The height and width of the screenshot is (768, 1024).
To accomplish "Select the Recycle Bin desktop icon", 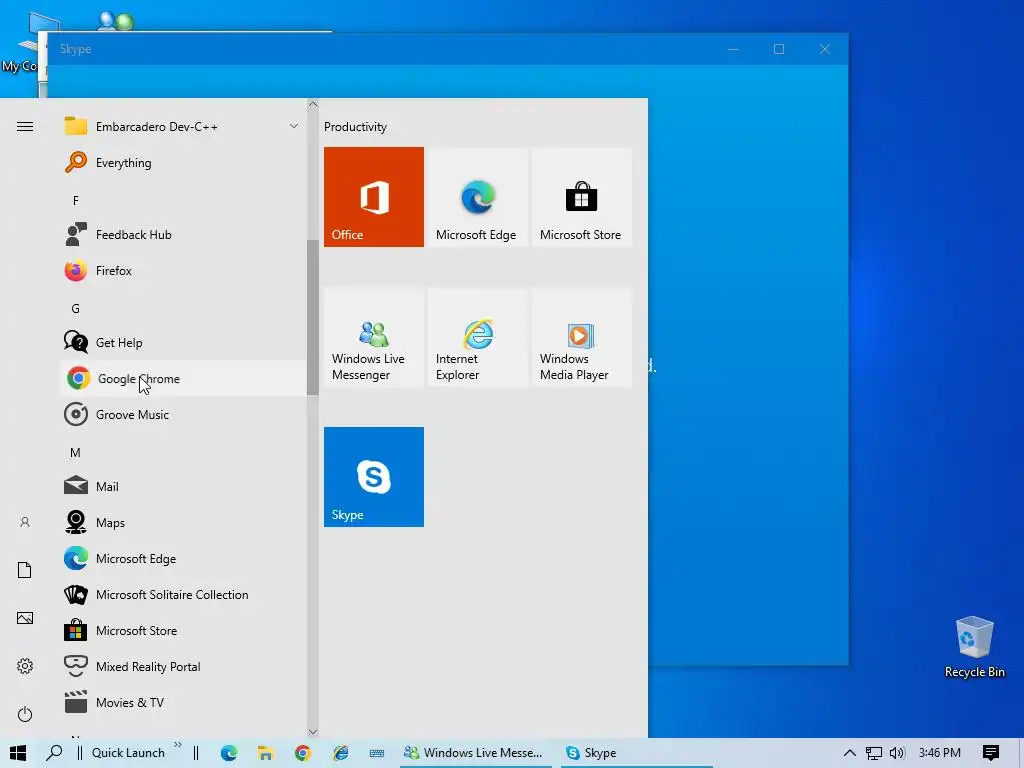I will click(x=974, y=647).
